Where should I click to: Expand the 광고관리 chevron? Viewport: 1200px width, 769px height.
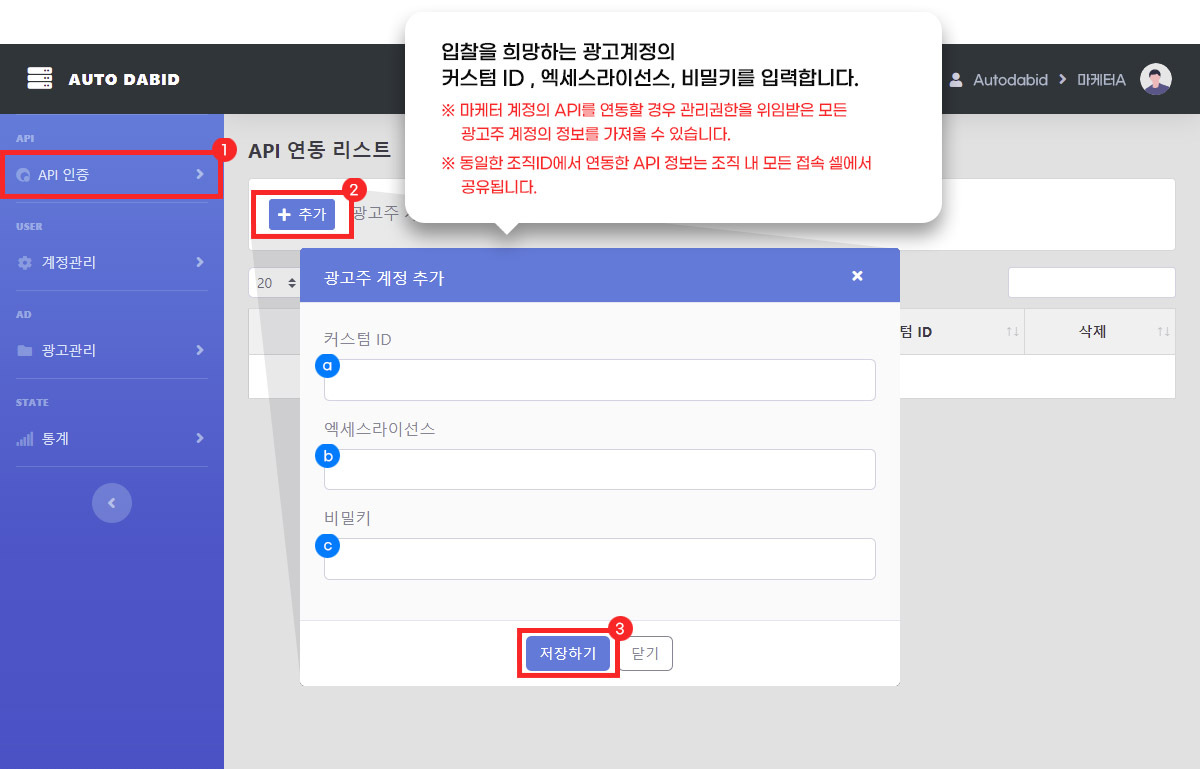pos(200,350)
